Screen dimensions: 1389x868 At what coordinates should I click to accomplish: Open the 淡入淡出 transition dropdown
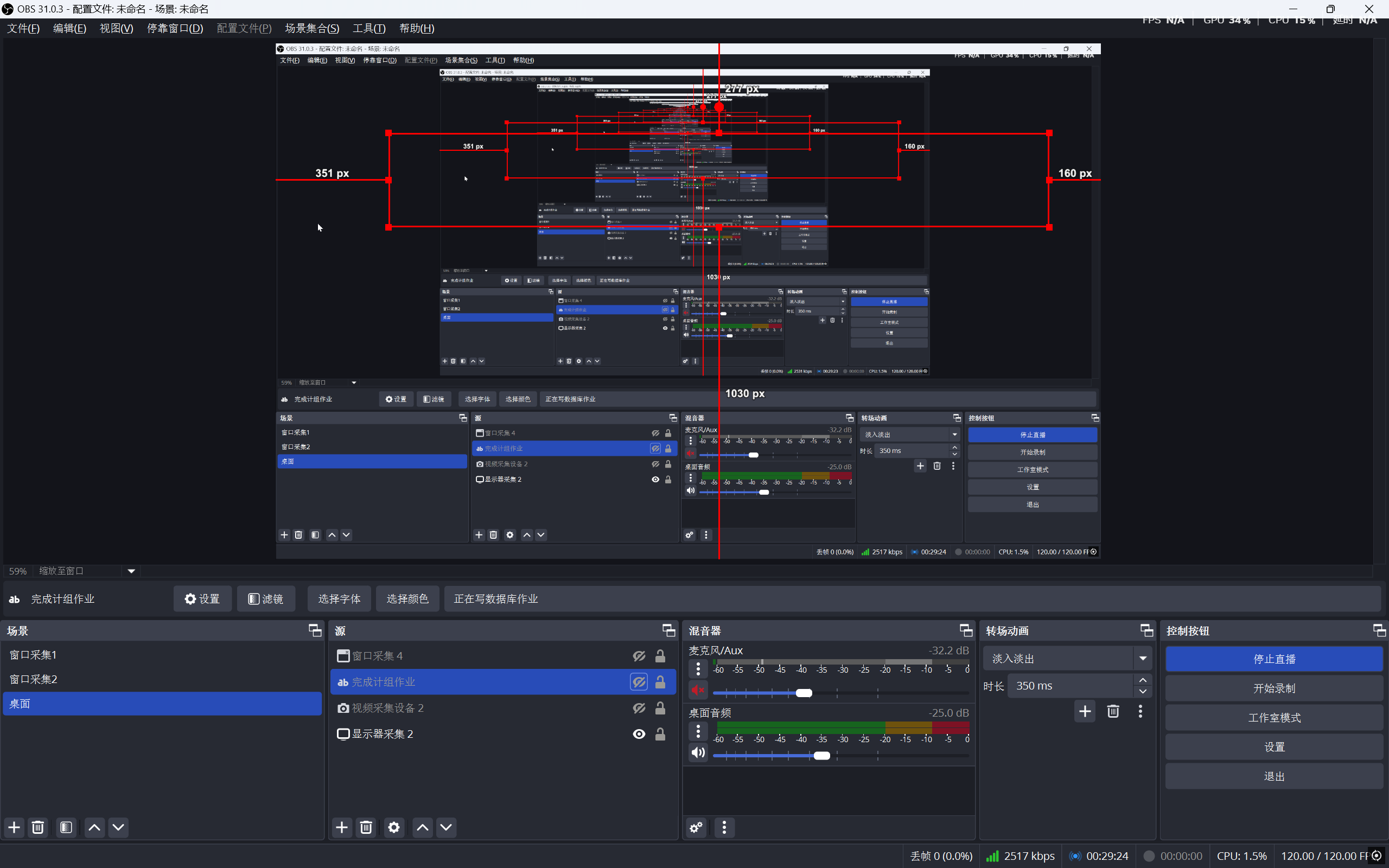[1142, 659]
